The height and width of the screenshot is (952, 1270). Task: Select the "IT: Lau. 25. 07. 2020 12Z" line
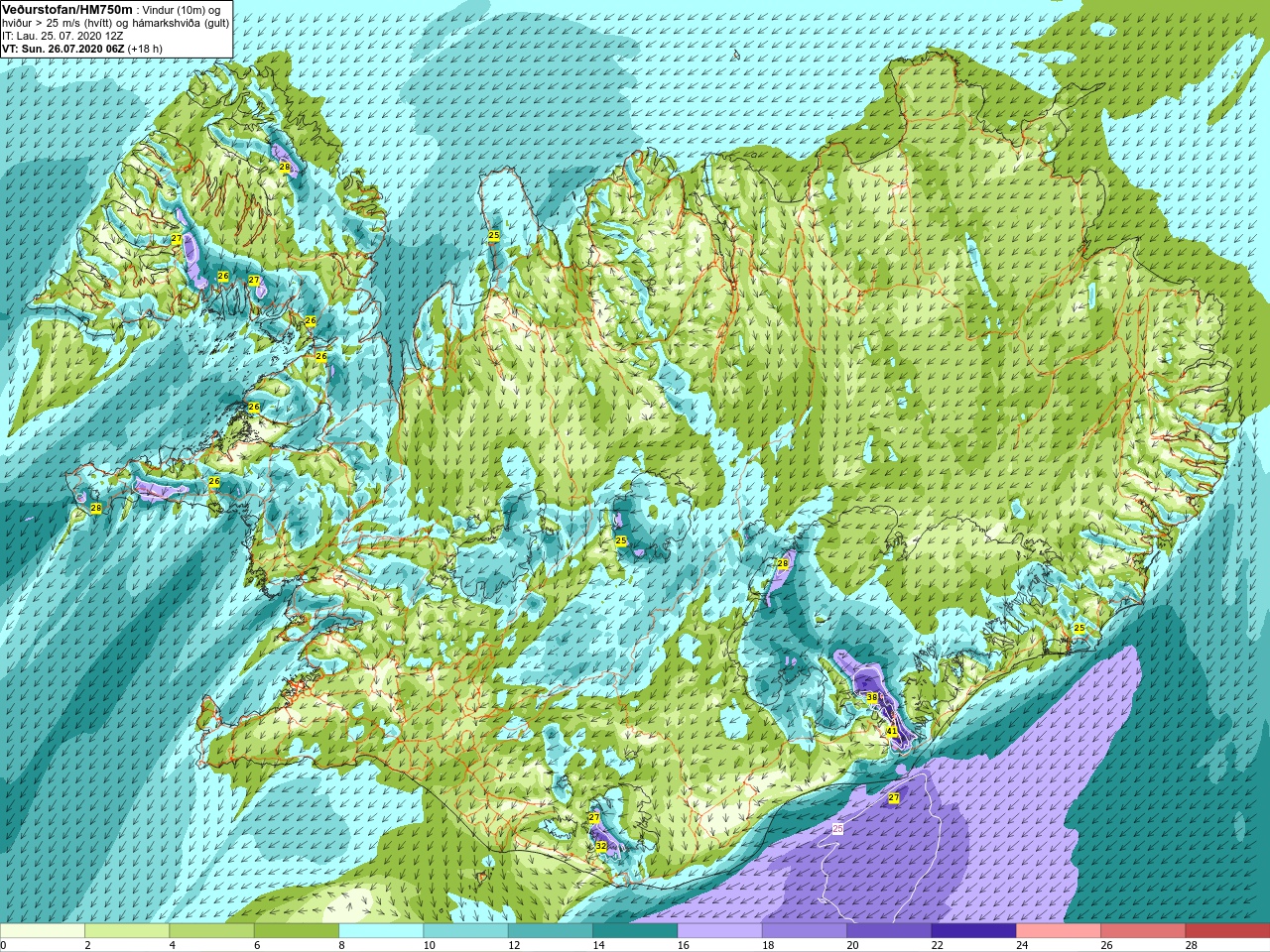[63, 36]
